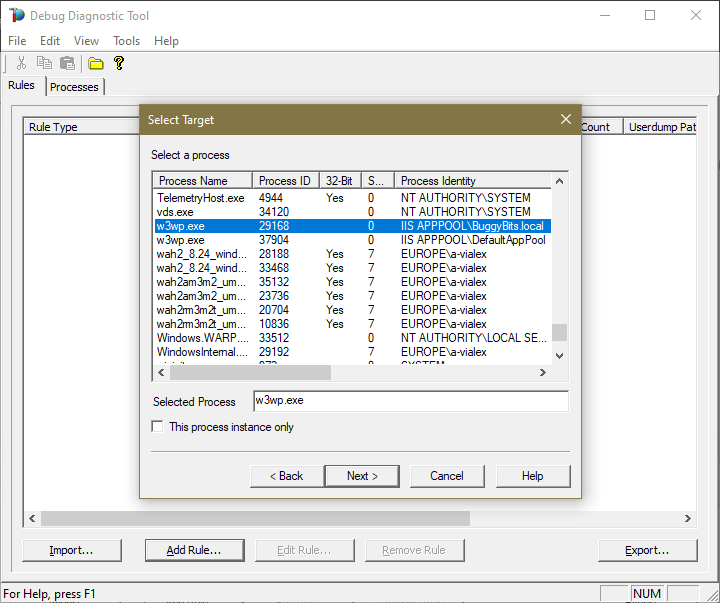Open the View menu

point(86,41)
